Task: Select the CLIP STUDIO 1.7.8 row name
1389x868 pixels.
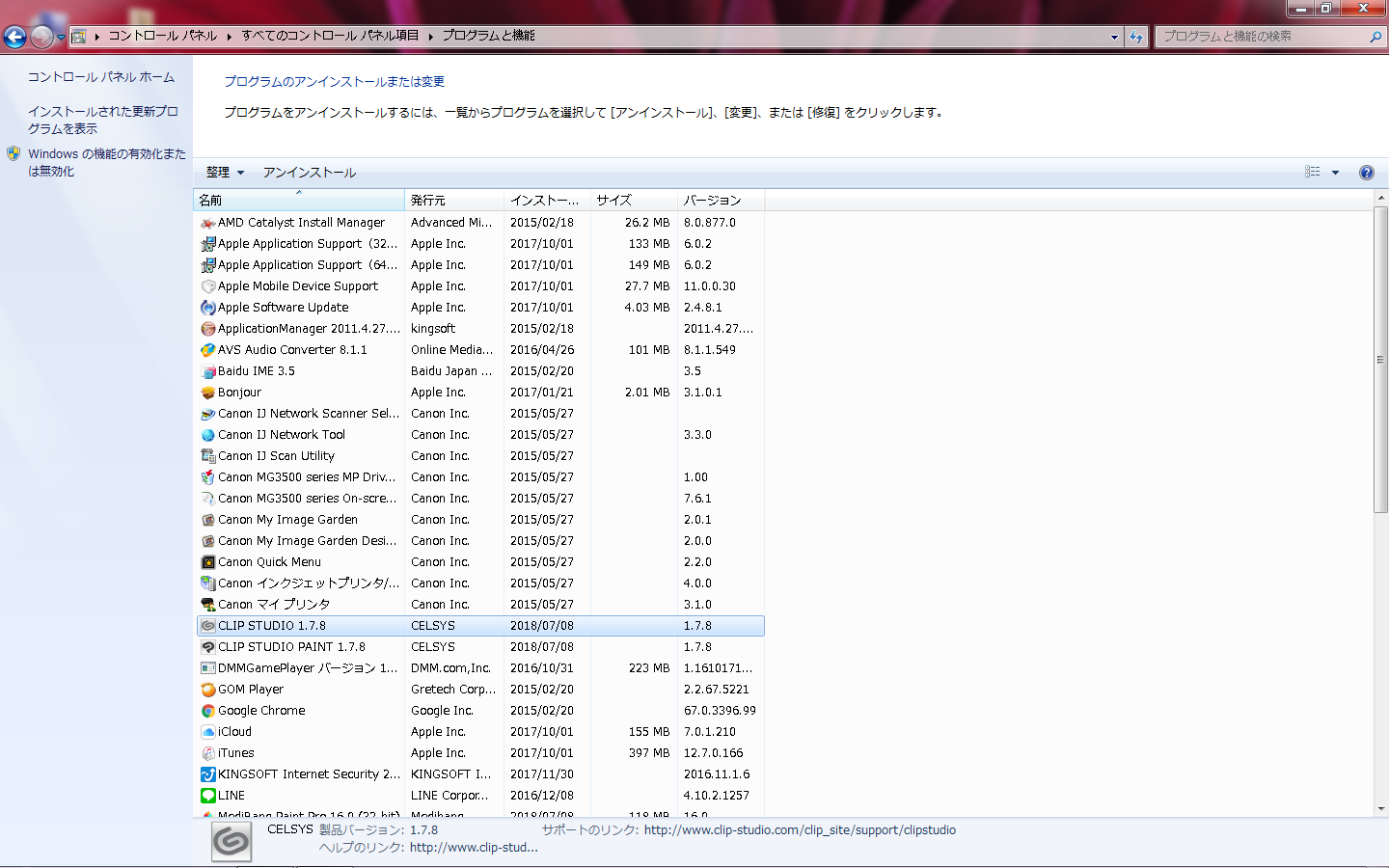Action: 272,626
